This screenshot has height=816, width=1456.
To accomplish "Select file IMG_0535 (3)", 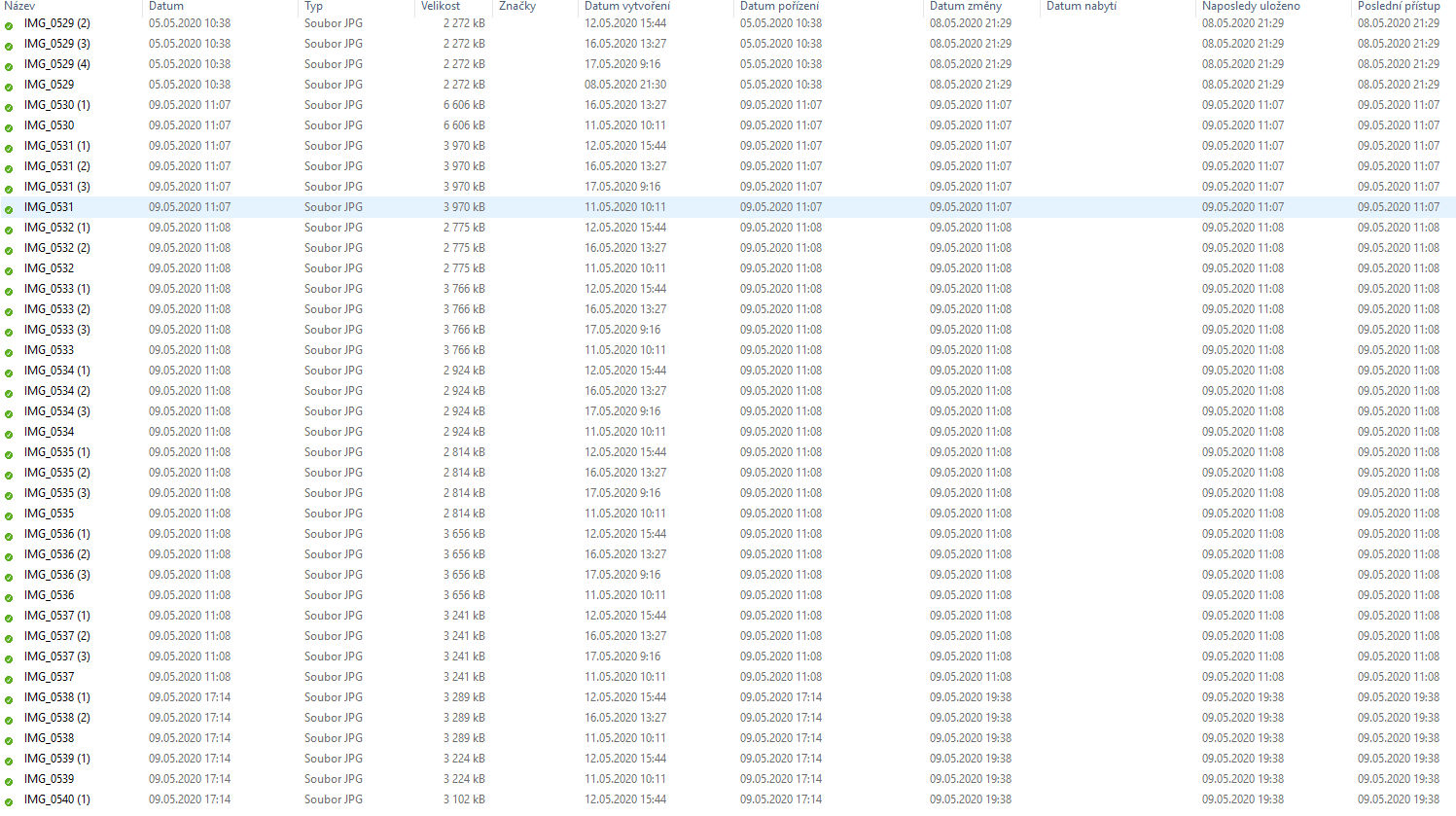I will coord(56,493).
